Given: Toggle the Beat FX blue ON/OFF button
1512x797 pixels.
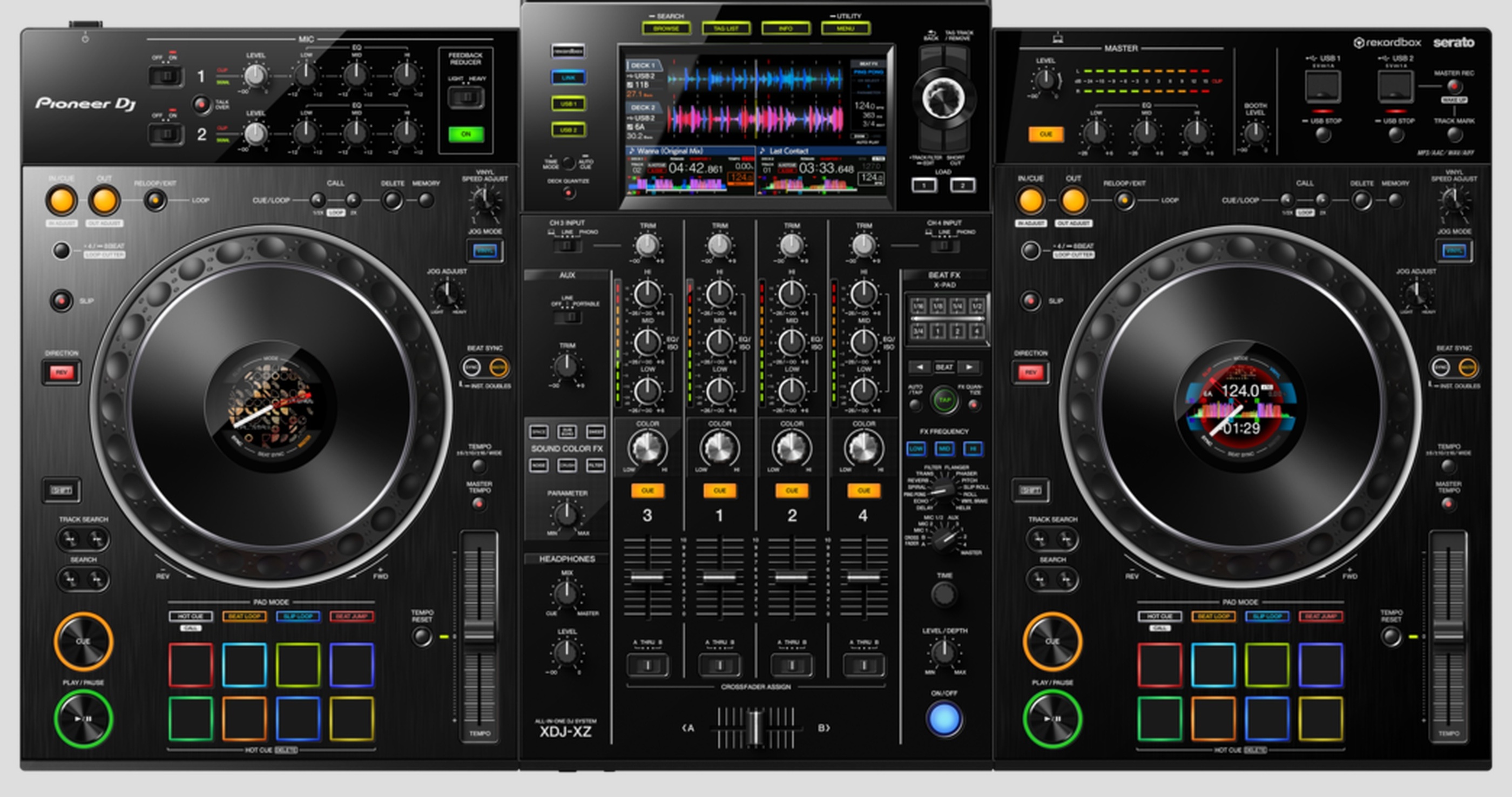Looking at the screenshot, I should click(x=944, y=719).
